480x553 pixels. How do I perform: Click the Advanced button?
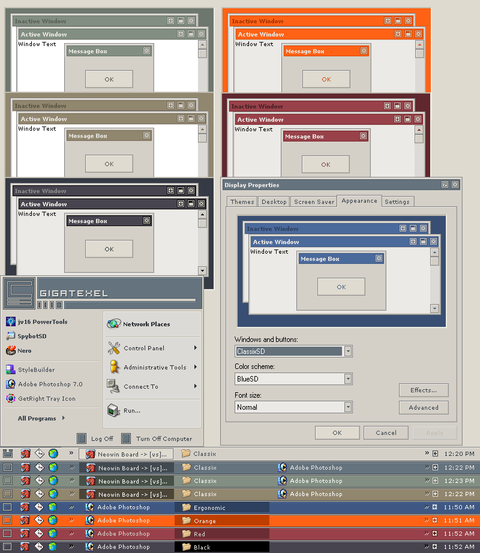click(424, 408)
